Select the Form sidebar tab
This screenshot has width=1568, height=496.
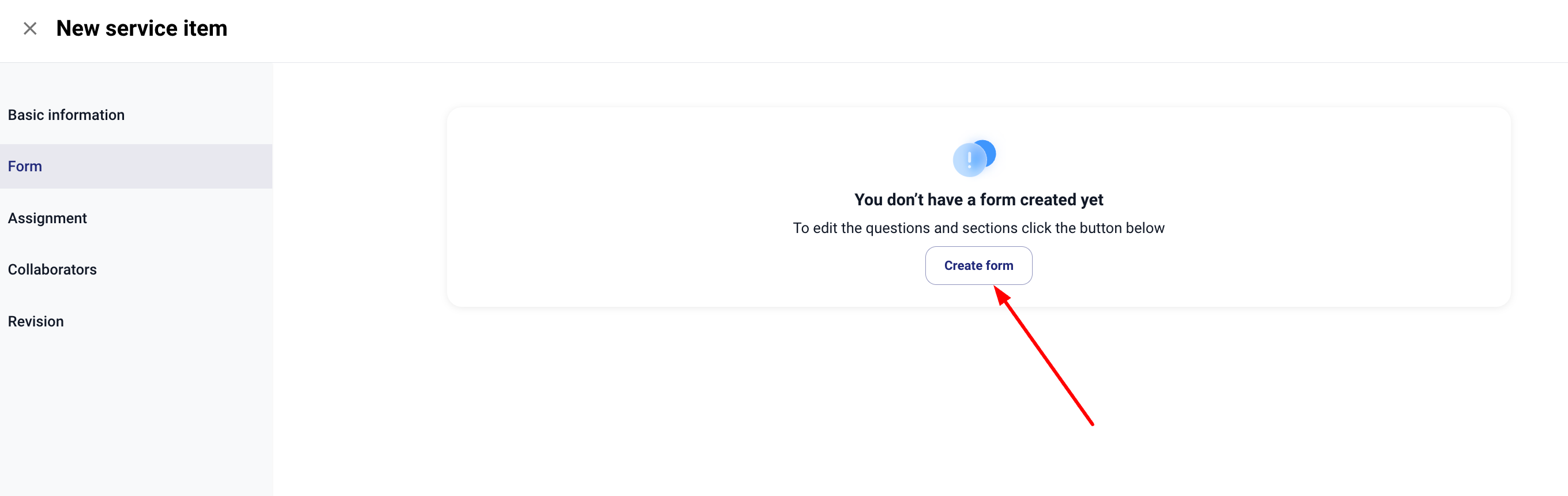click(x=25, y=166)
